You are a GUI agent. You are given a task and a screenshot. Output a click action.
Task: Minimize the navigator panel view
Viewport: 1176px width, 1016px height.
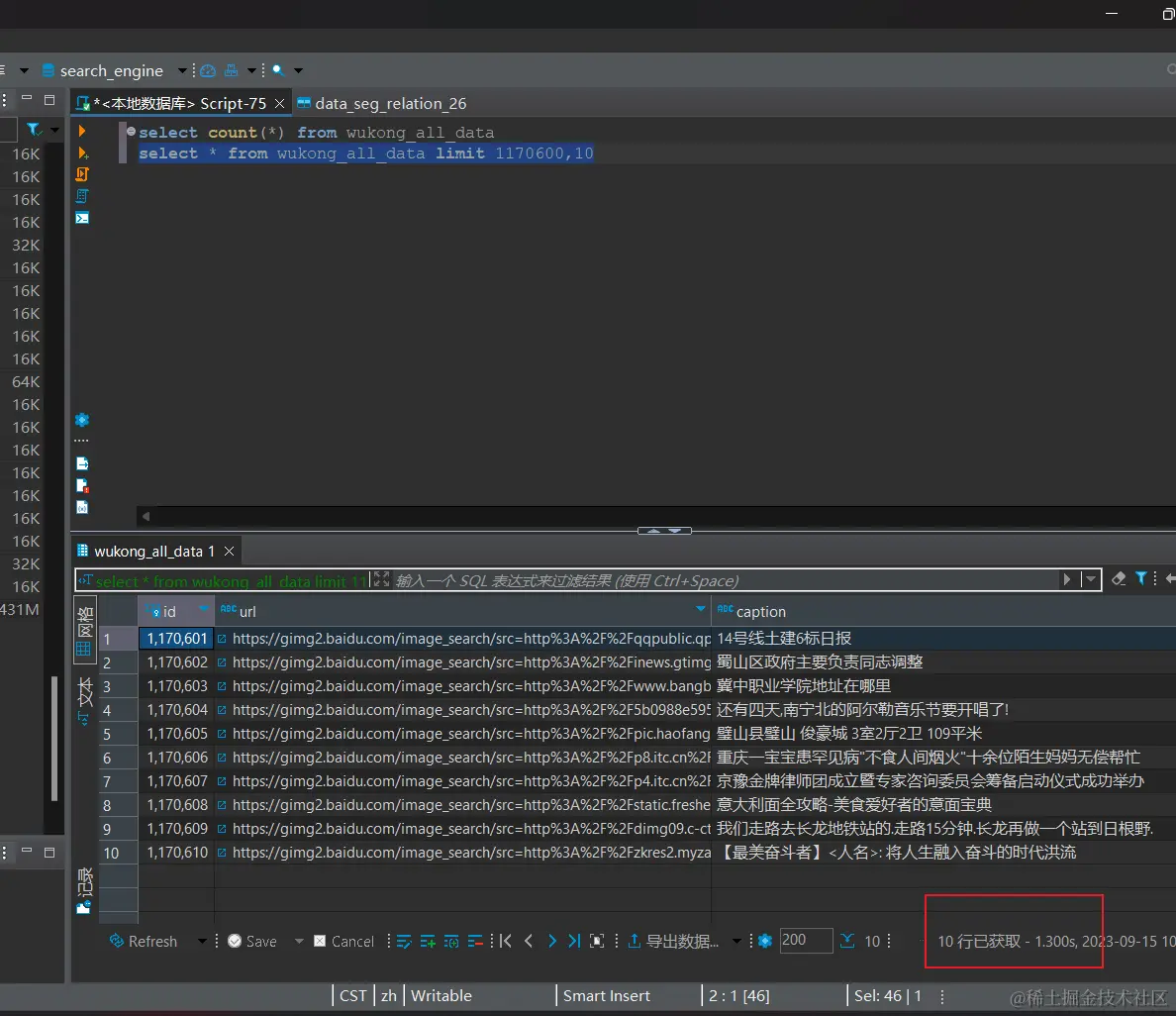pyautogui.click(x=27, y=98)
